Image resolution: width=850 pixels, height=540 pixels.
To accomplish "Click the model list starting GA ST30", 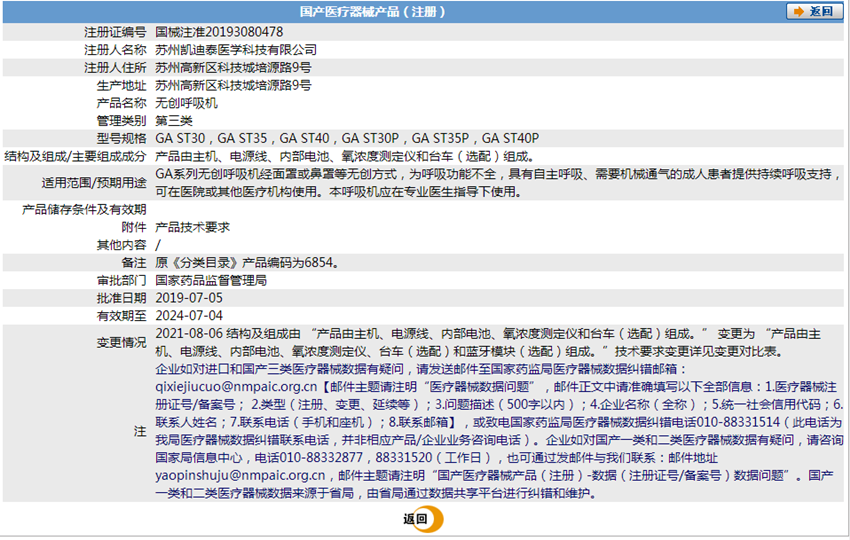I will tap(347, 138).
